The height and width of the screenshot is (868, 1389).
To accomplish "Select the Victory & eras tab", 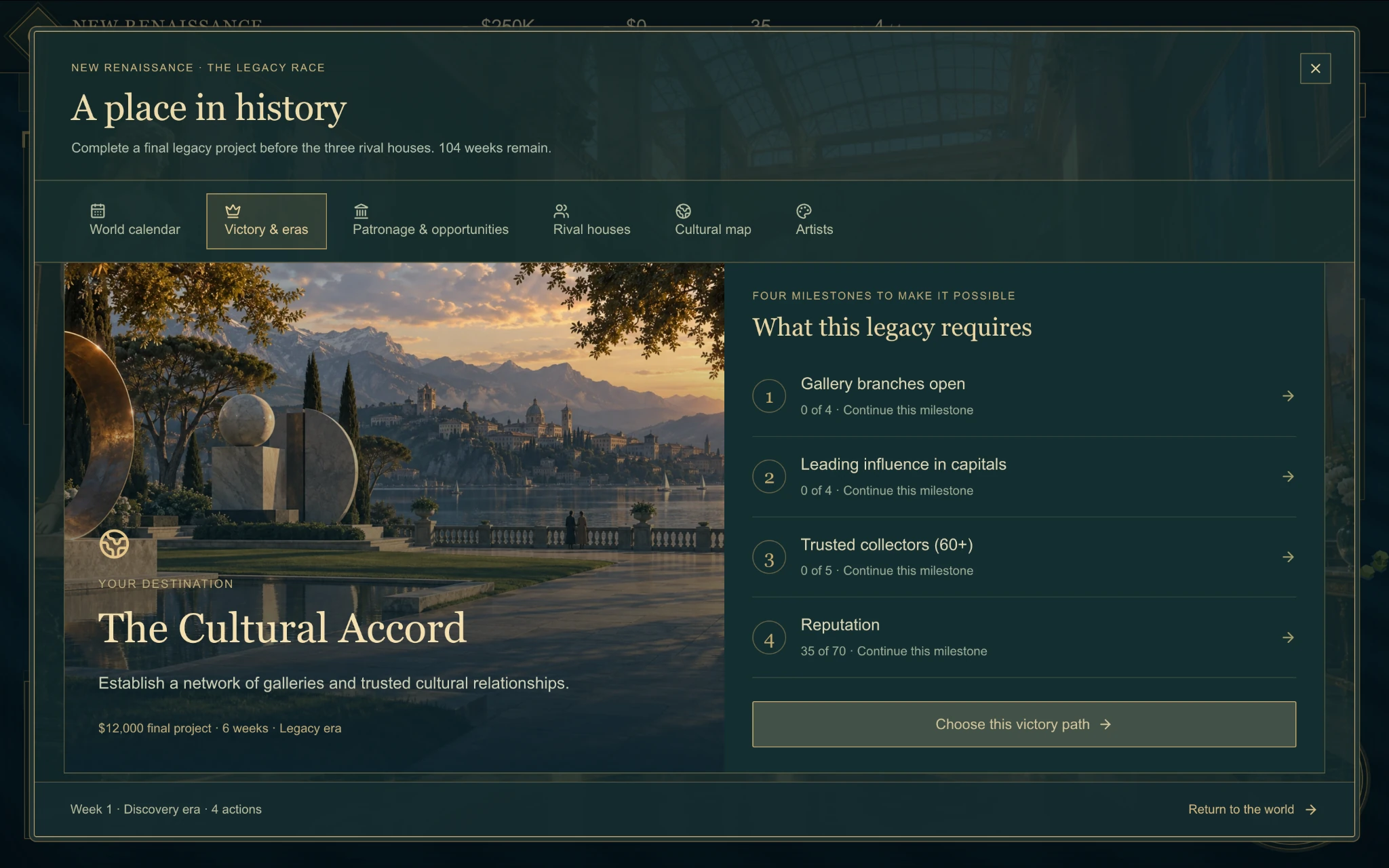I will click(x=267, y=221).
